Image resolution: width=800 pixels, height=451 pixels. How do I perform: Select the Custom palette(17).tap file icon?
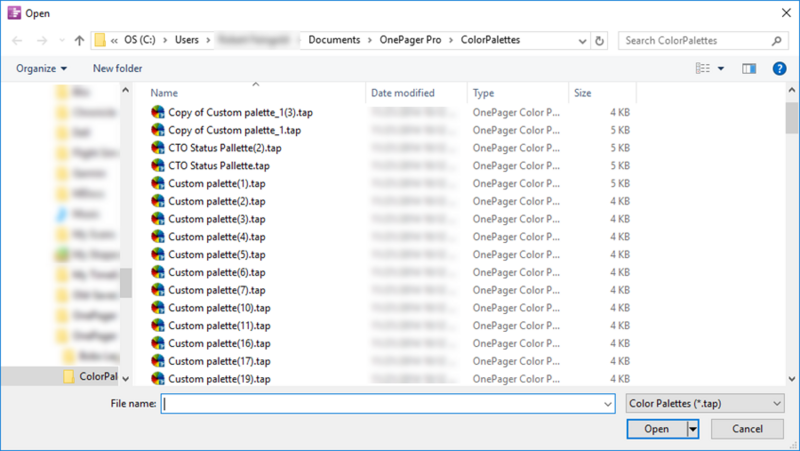click(x=158, y=361)
